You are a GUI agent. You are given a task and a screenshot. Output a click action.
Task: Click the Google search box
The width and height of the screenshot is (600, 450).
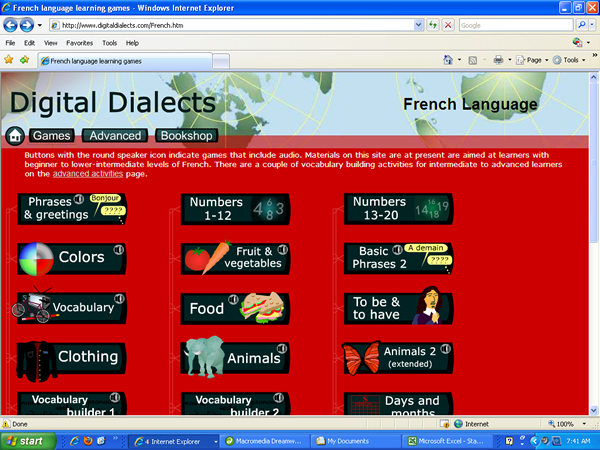[x=516, y=25]
